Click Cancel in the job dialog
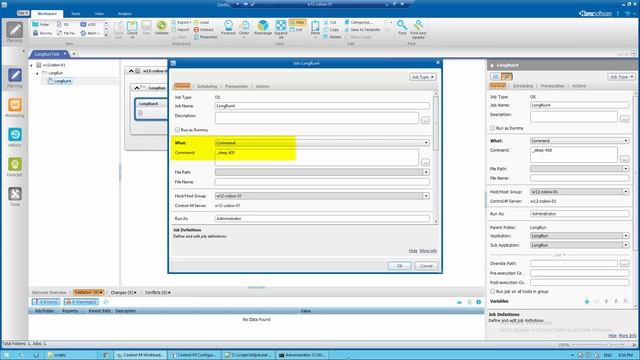Image resolution: width=640 pixels, height=360 pixels. (x=426, y=266)
